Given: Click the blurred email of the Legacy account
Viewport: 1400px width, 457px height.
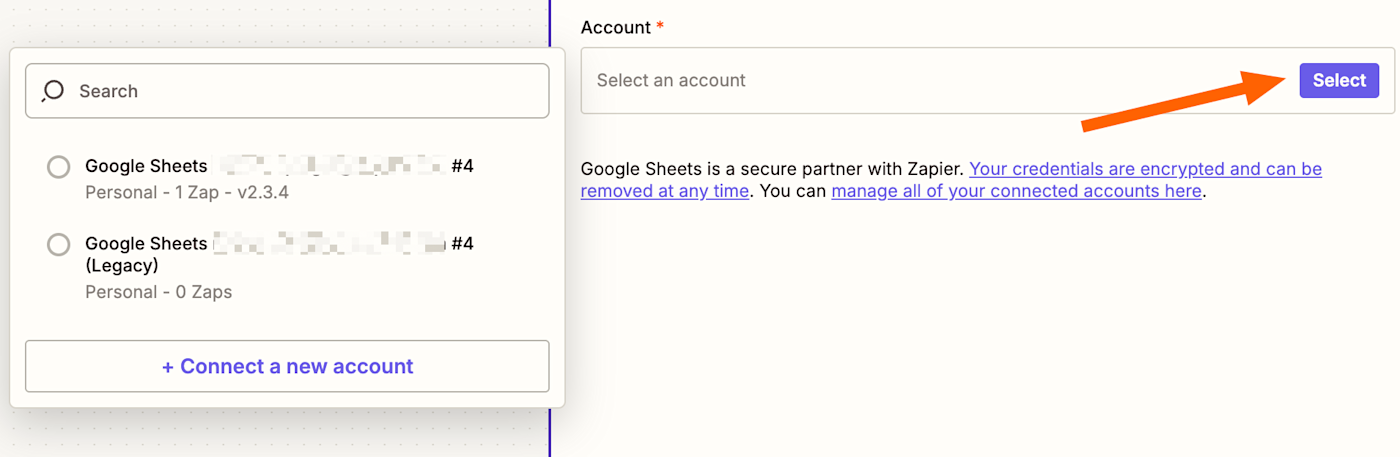Looking at the screenshot, I should click(x=328, y=243).
